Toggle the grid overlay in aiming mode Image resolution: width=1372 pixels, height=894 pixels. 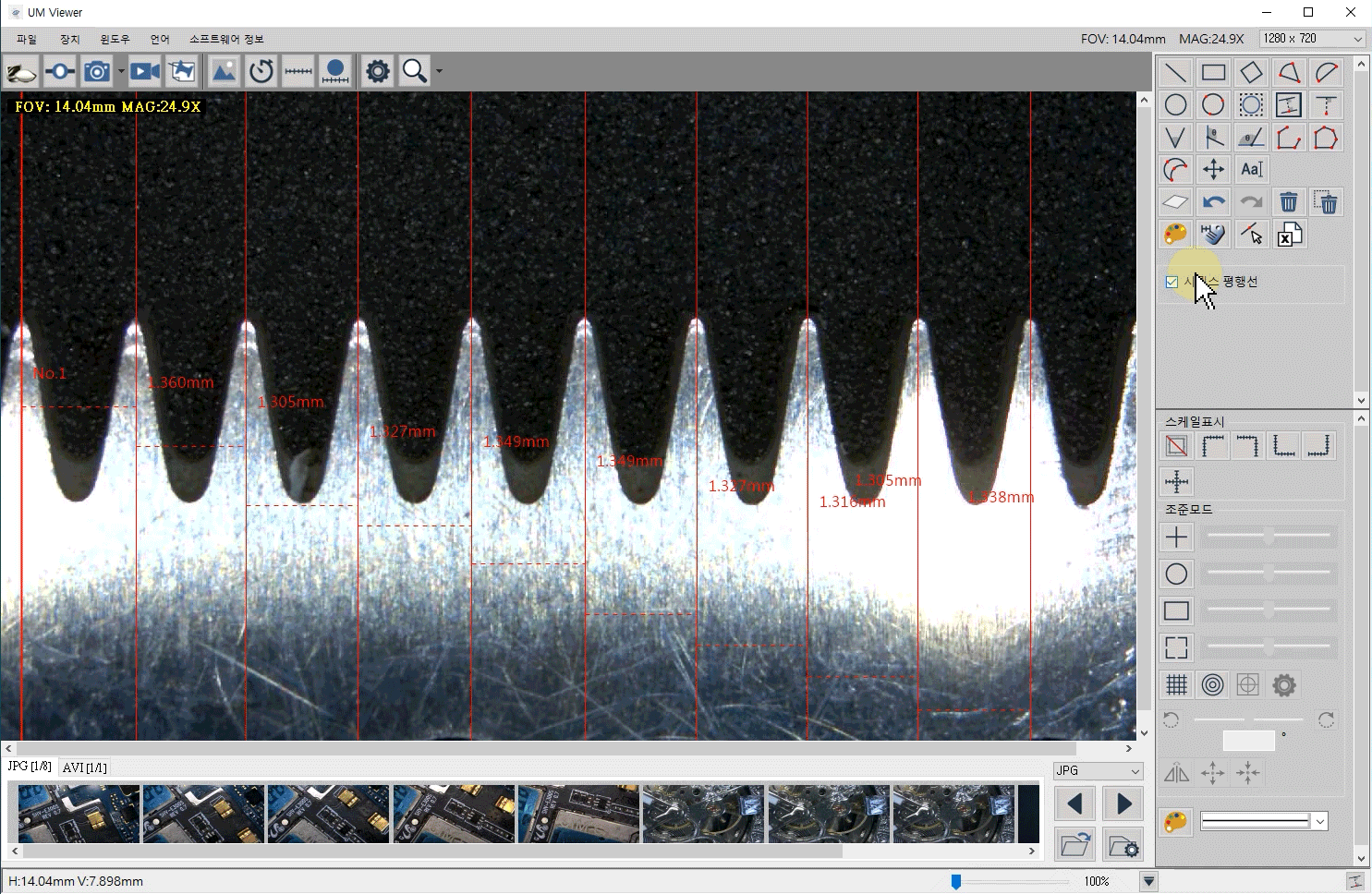tap(1176, 684)
